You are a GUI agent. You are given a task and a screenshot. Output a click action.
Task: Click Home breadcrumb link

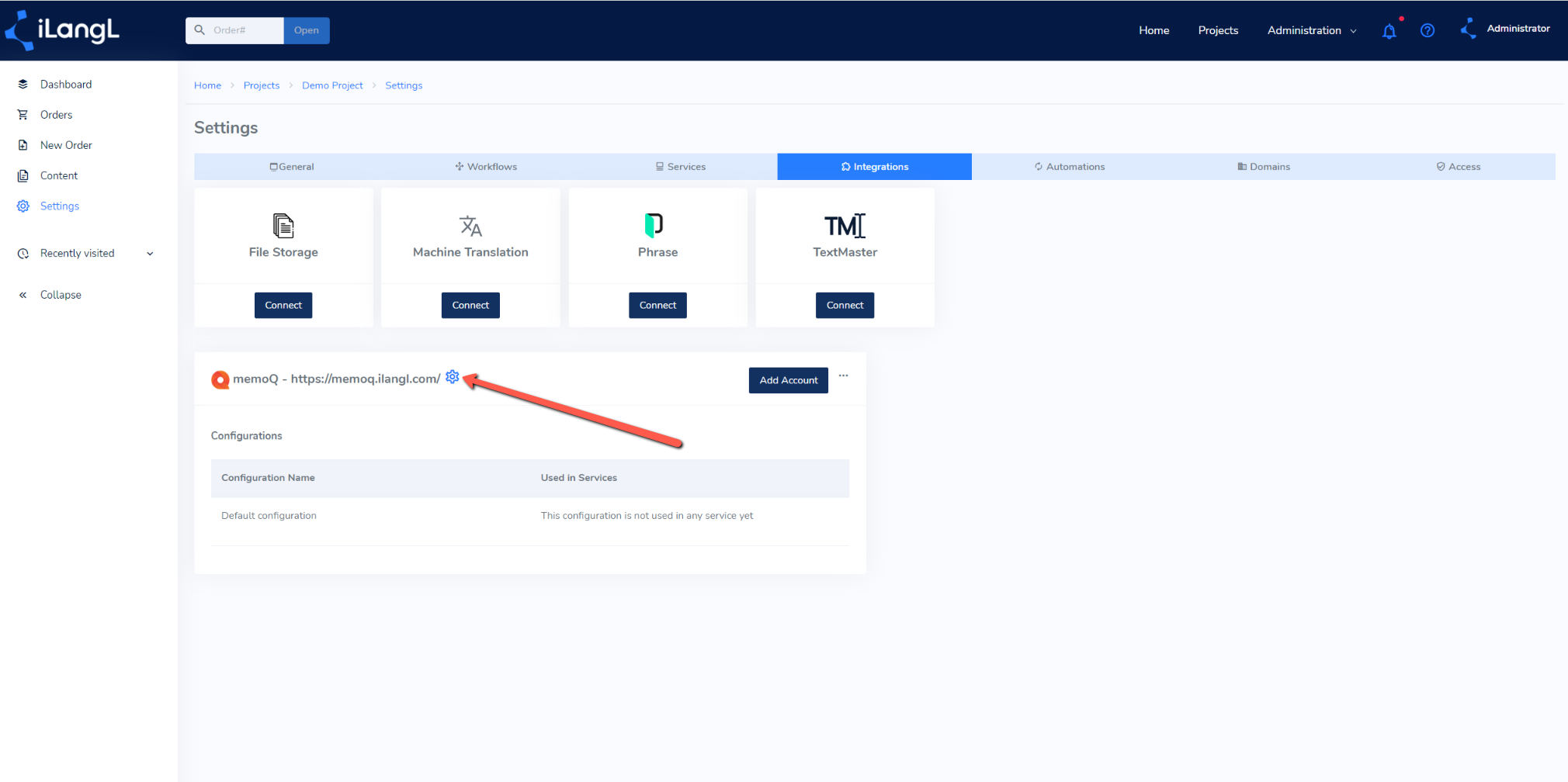[207, 85]
